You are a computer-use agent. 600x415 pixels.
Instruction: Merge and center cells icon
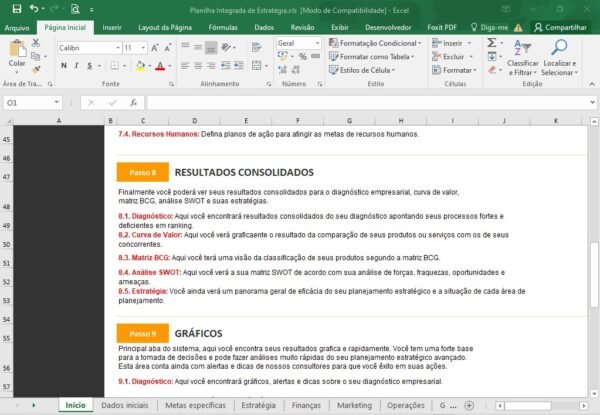(x=256, y=66)
